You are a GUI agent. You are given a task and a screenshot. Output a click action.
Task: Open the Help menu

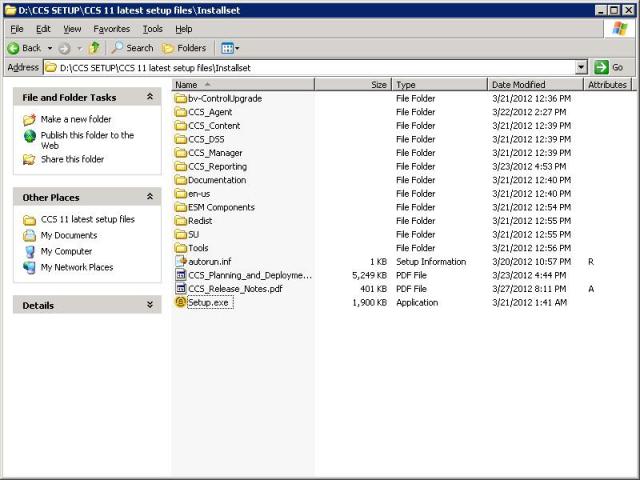[184, 29]
